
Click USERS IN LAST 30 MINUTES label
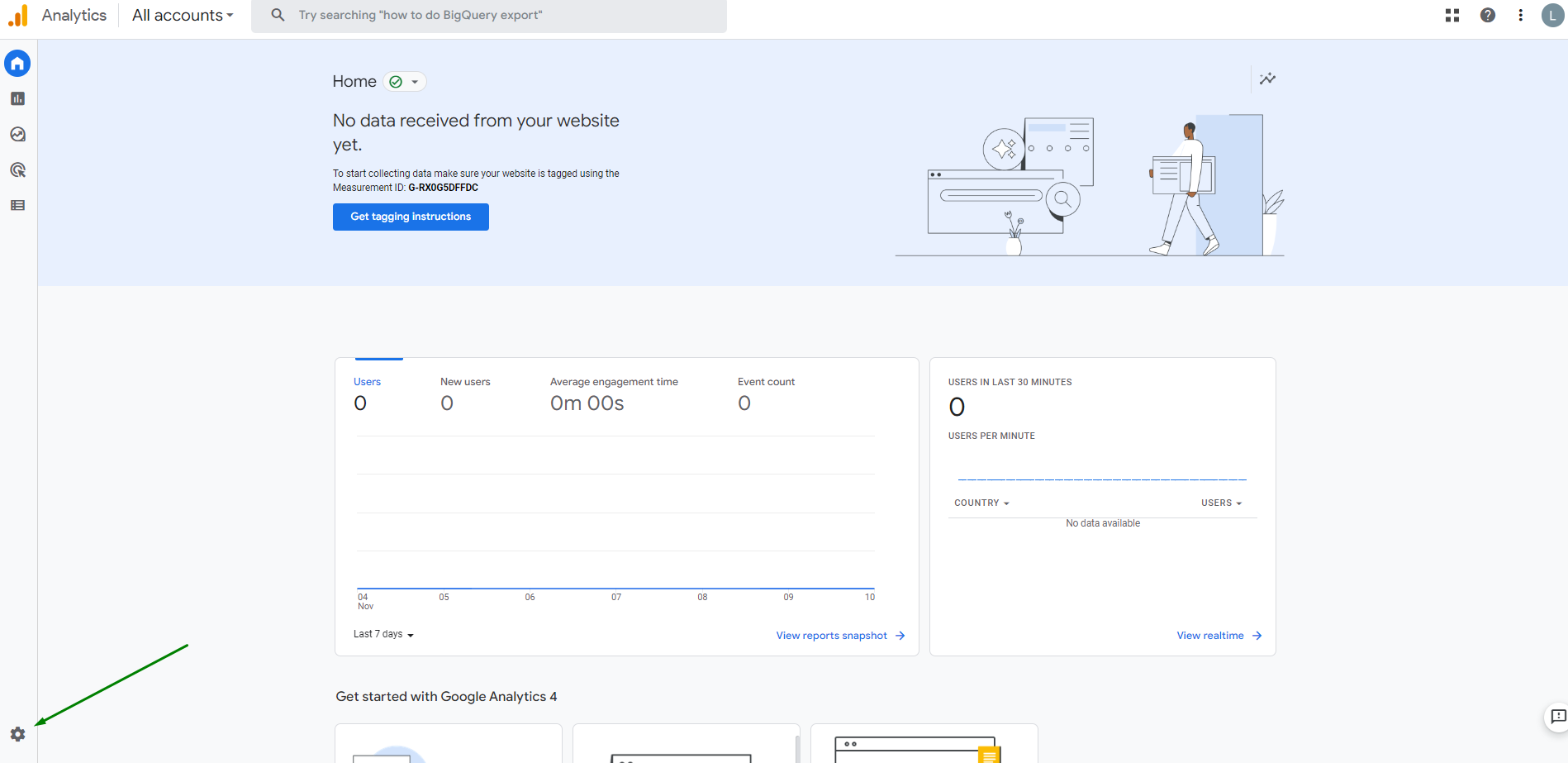(1010, 382)
